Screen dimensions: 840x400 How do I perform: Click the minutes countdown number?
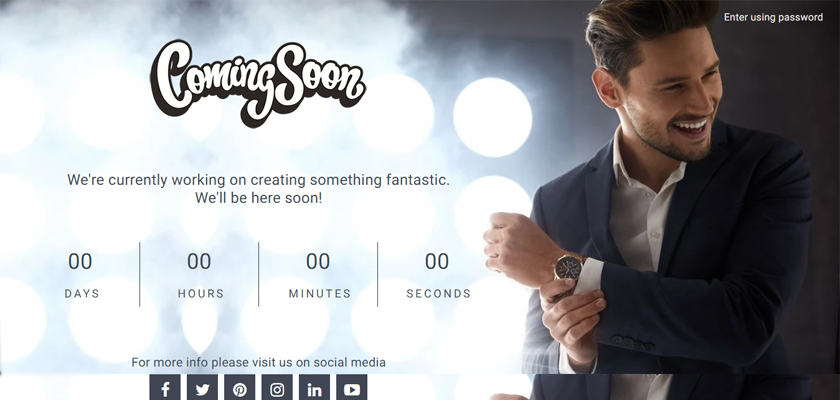318,261
